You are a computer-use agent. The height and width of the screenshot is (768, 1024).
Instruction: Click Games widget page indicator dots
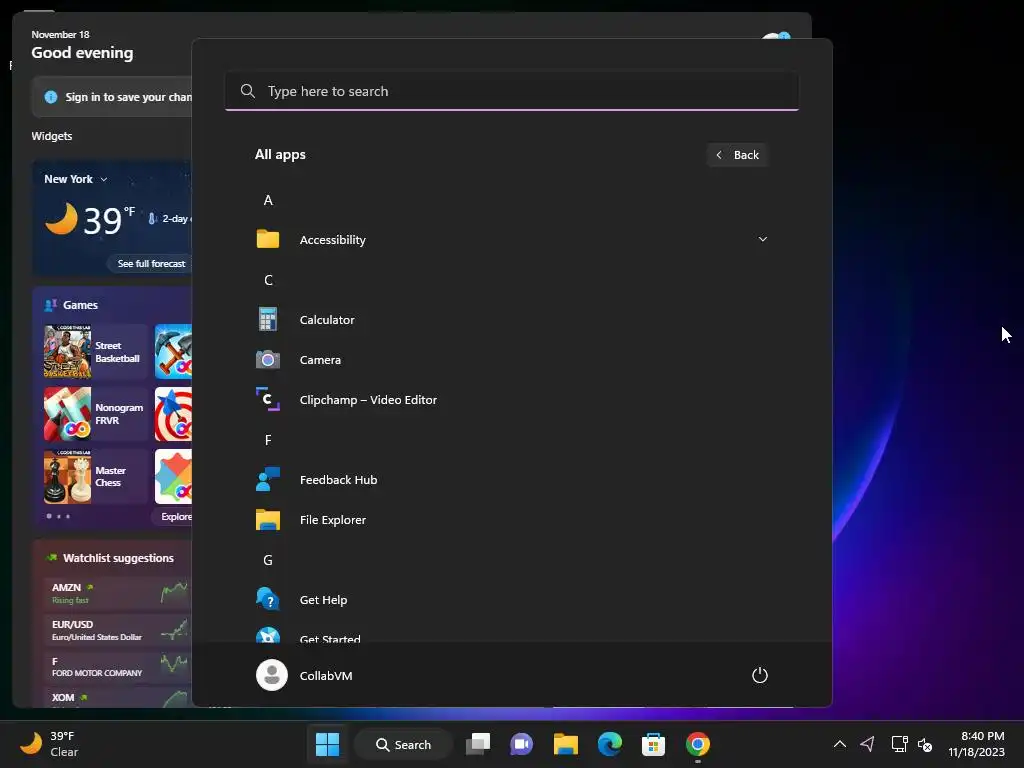[58, 517]
